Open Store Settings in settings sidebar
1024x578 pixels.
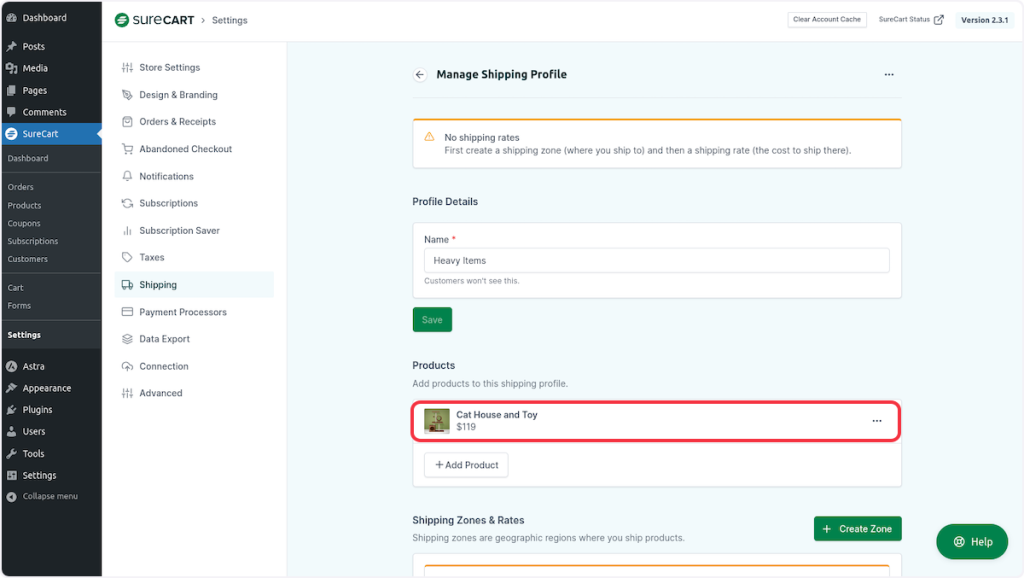pyautogui.click(x=169, y=68)
